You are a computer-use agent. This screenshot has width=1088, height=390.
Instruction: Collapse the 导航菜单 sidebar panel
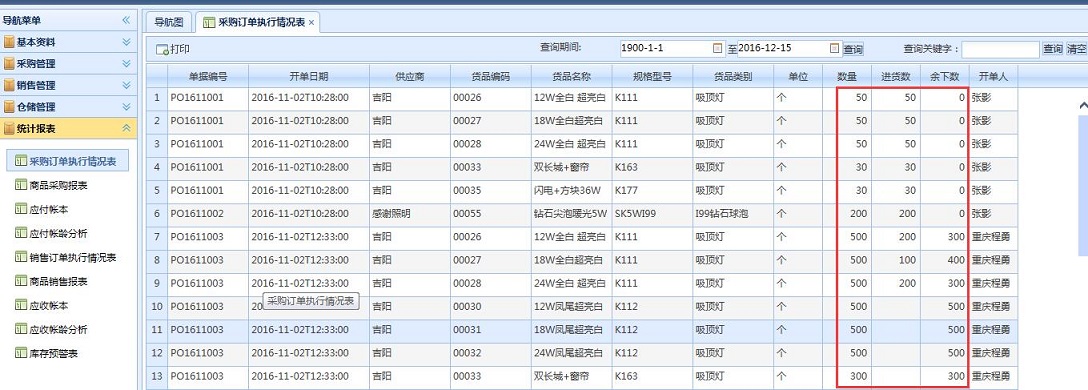126,21
